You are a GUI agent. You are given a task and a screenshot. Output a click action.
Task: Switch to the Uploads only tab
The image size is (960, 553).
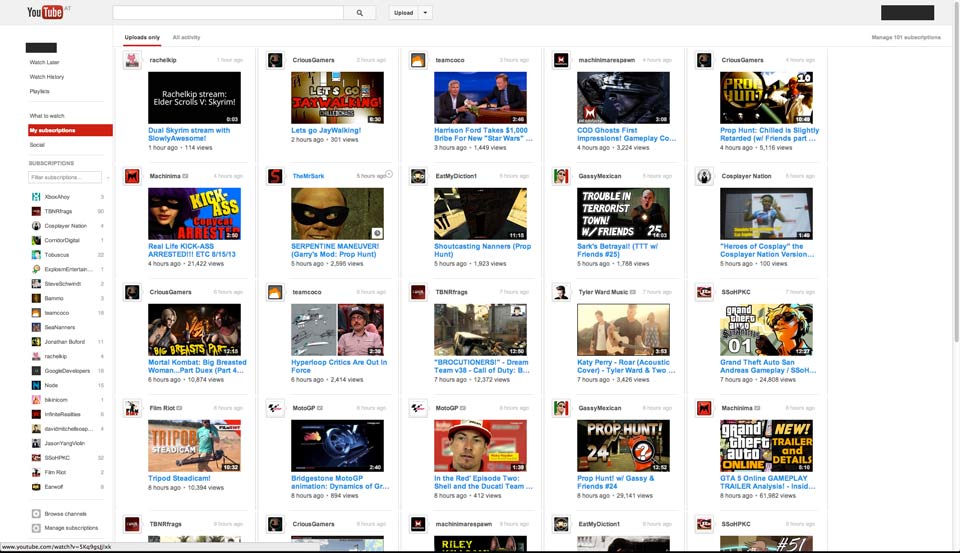tap(142, 37)
